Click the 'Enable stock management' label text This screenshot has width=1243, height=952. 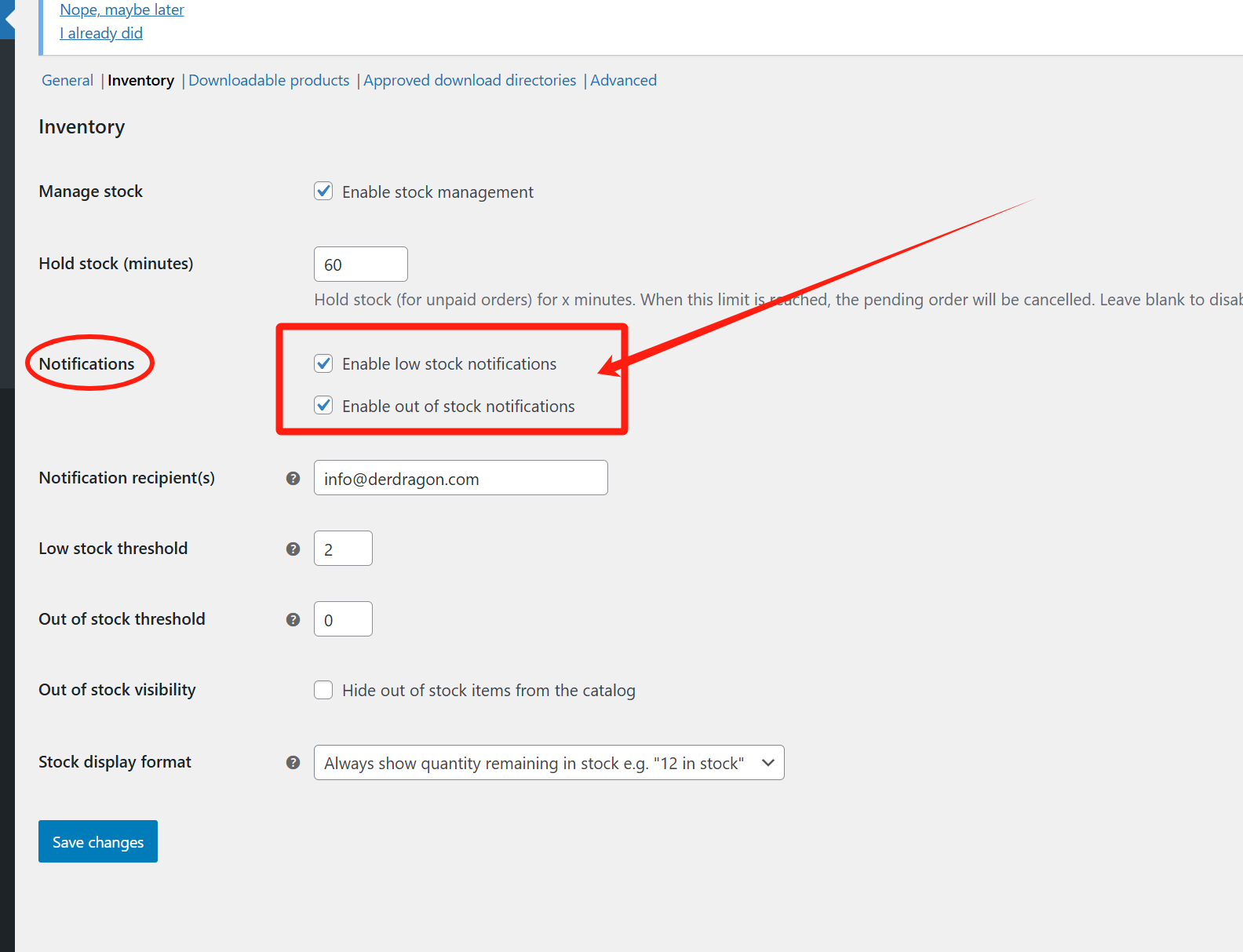(x=437, y=192)
